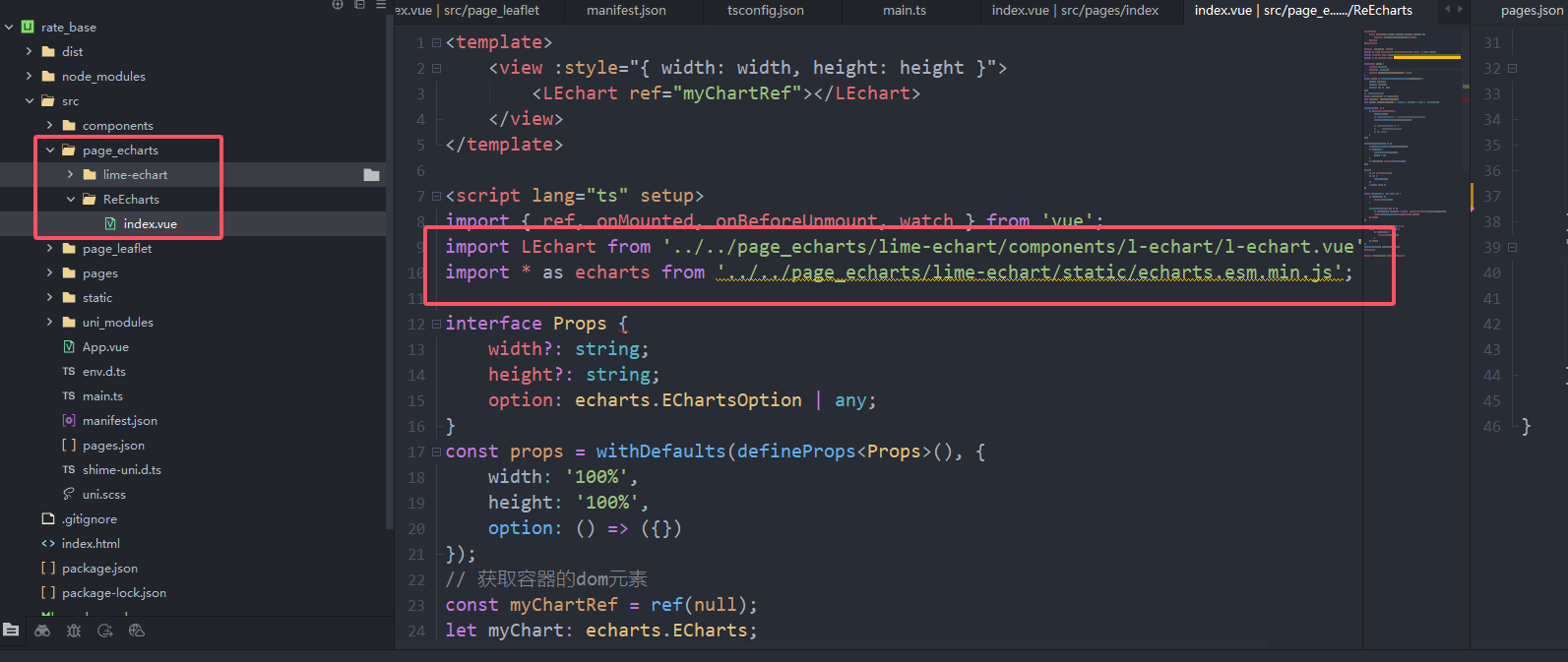Fold the interface Props block
This screenshot has width=1568, height=662.
tap(436, 325)
